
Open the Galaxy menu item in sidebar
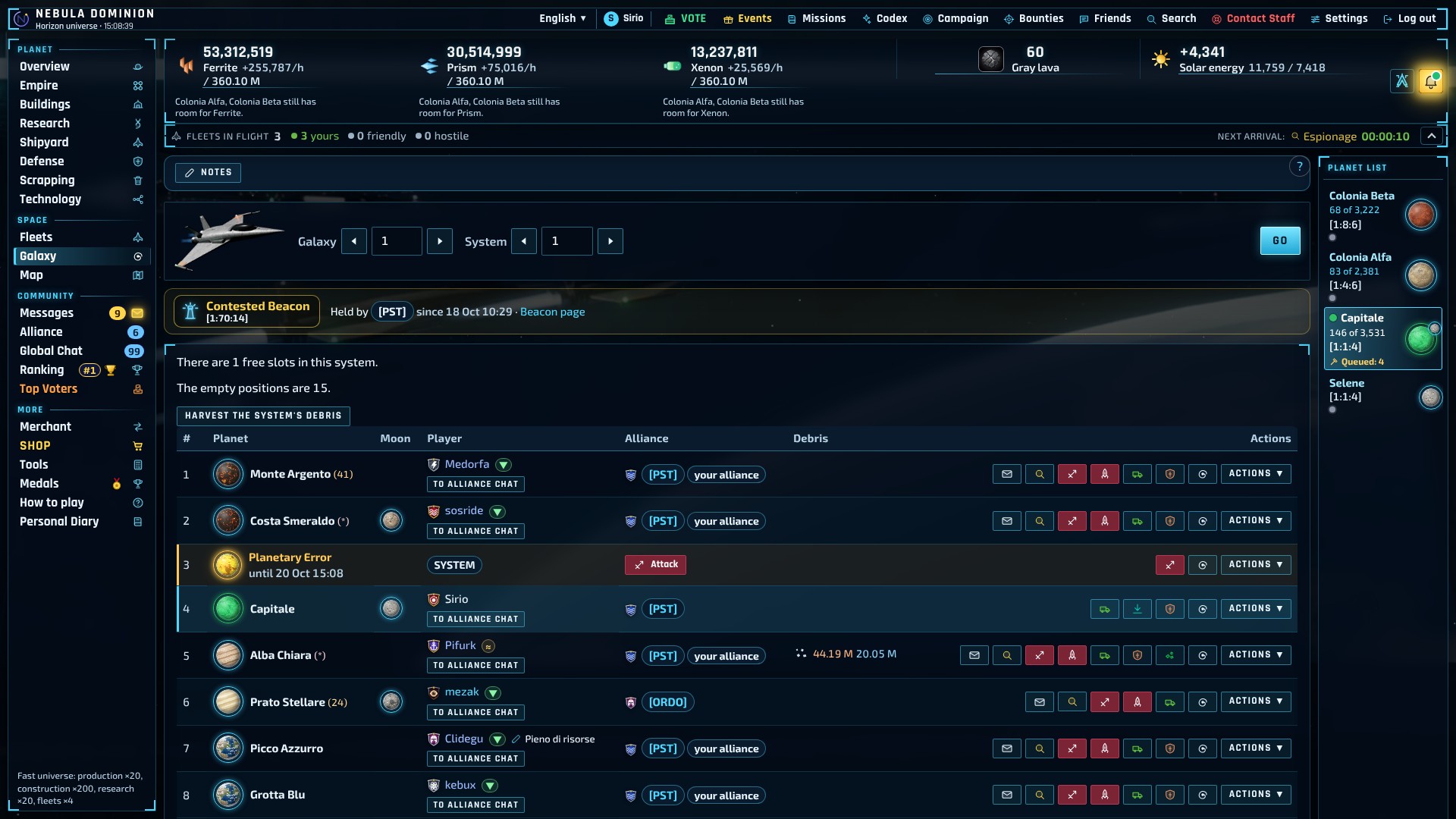pos(81,256)
